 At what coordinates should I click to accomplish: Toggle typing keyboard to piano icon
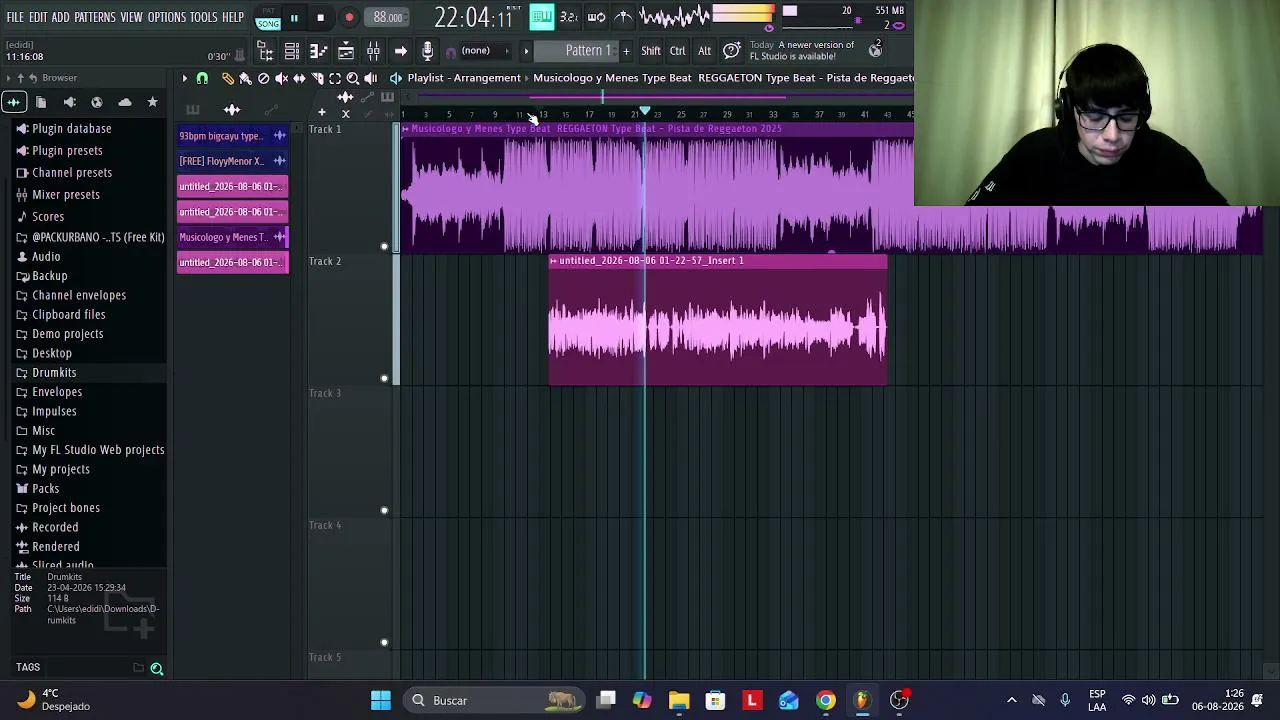(x=542, y=16)
